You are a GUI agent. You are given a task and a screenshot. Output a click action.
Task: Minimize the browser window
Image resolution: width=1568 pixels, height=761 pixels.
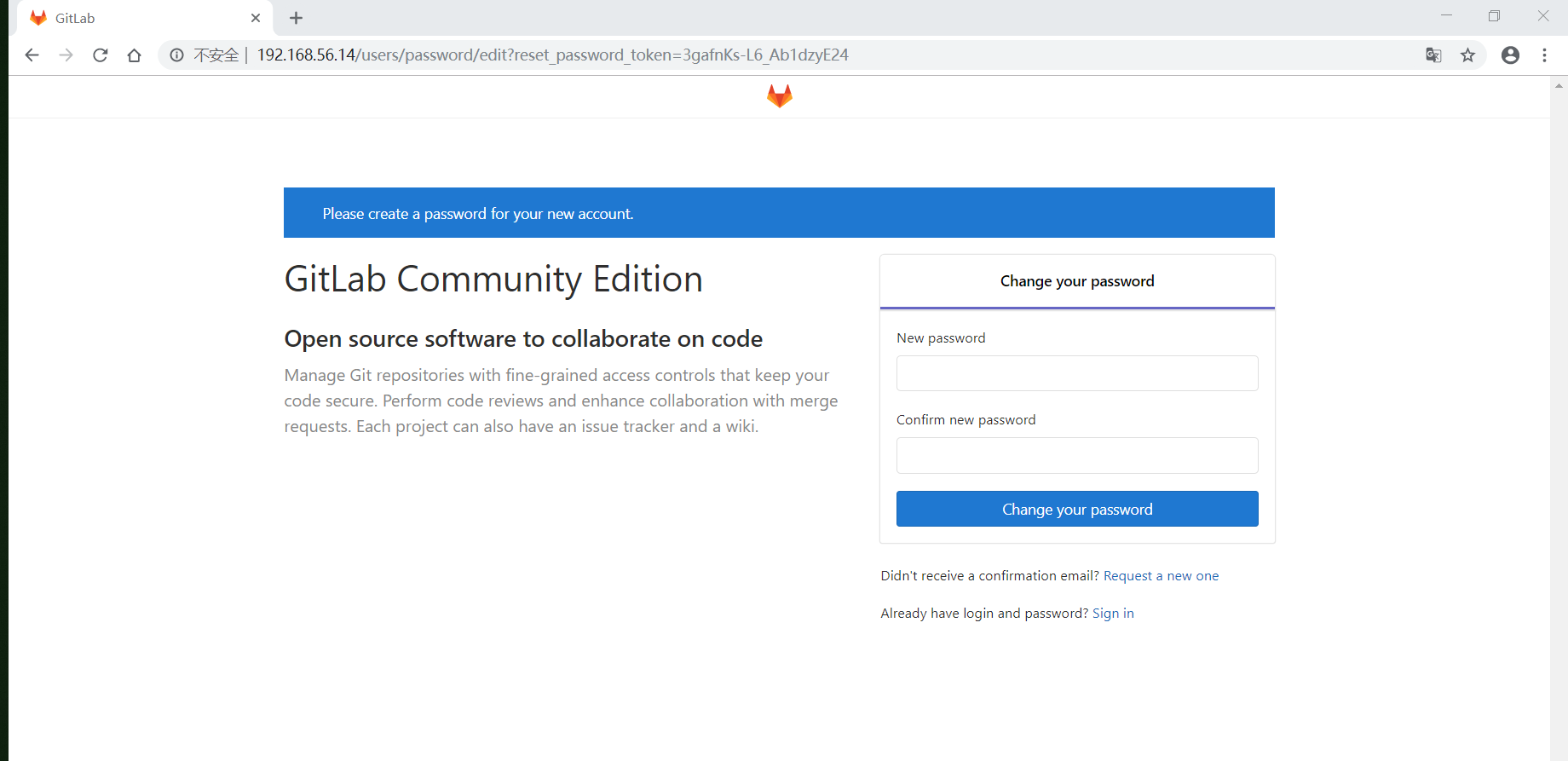click(x=1446, y=15)
